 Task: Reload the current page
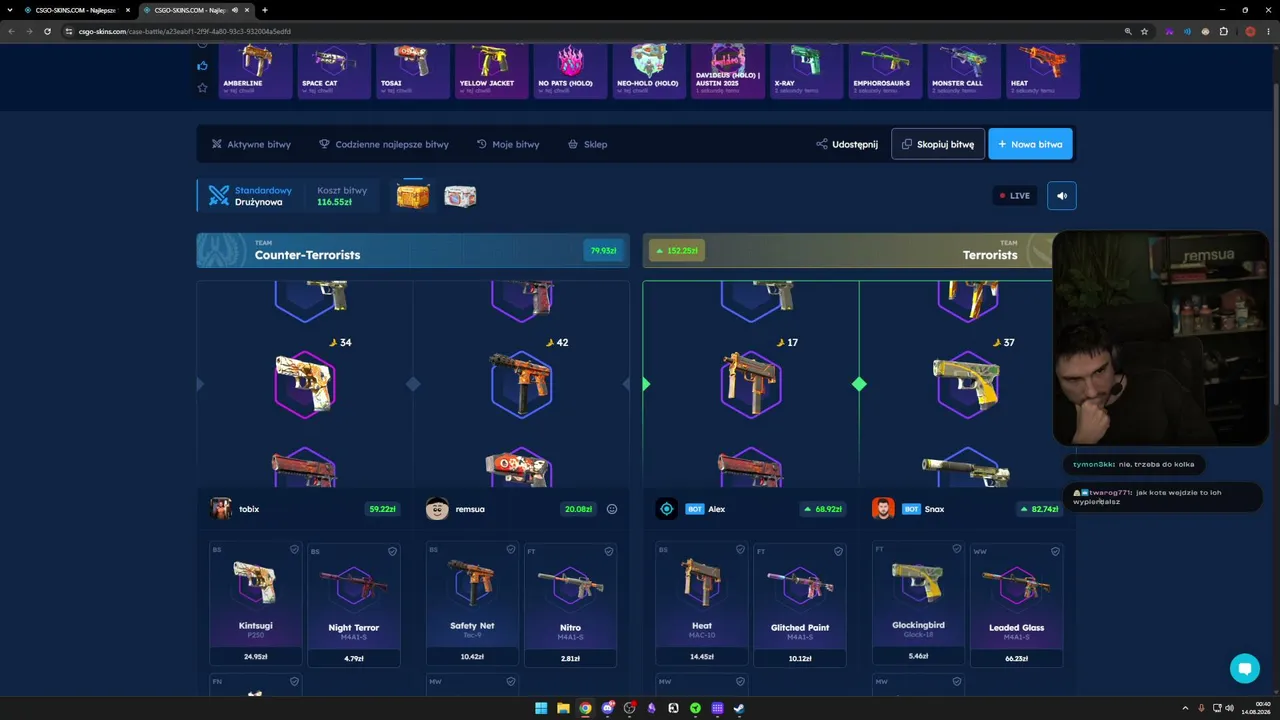point(47,31)
